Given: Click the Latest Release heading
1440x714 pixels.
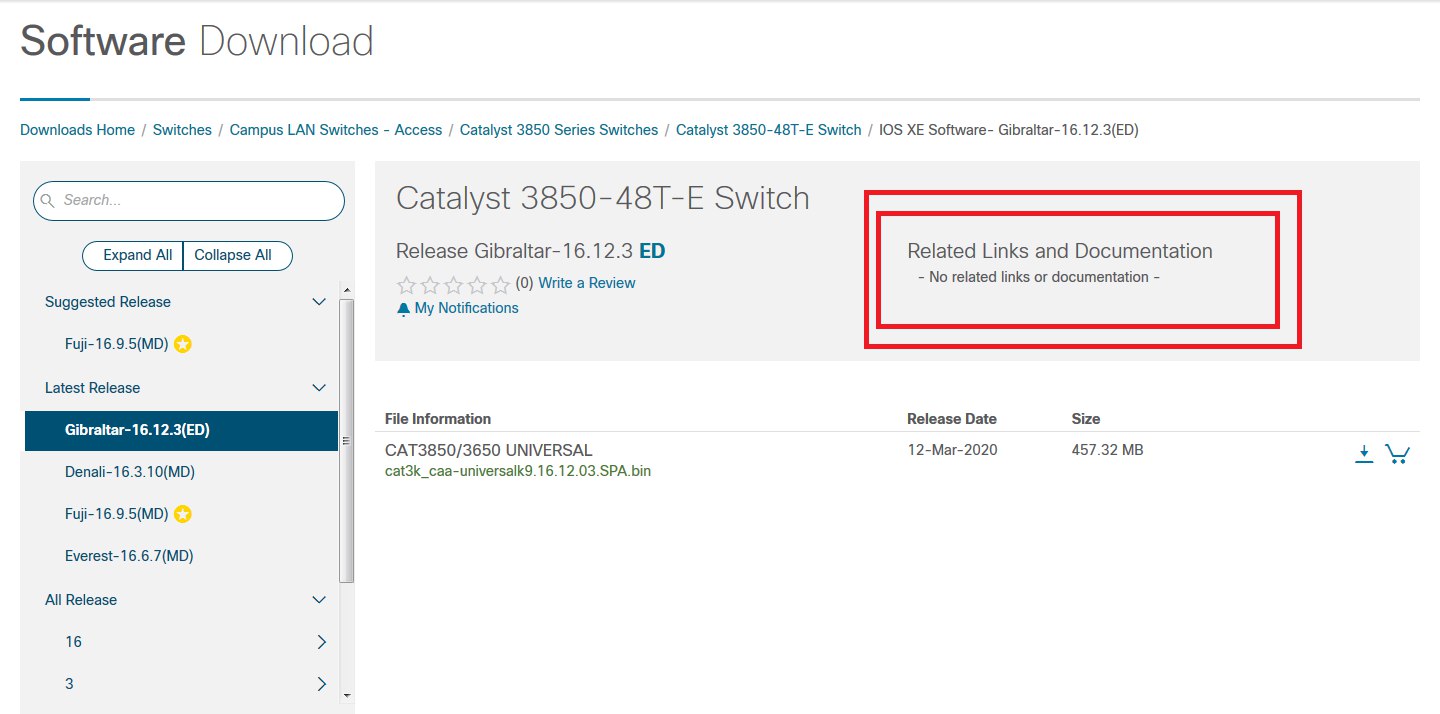Looking at the screenshot, I should point(92,388).
